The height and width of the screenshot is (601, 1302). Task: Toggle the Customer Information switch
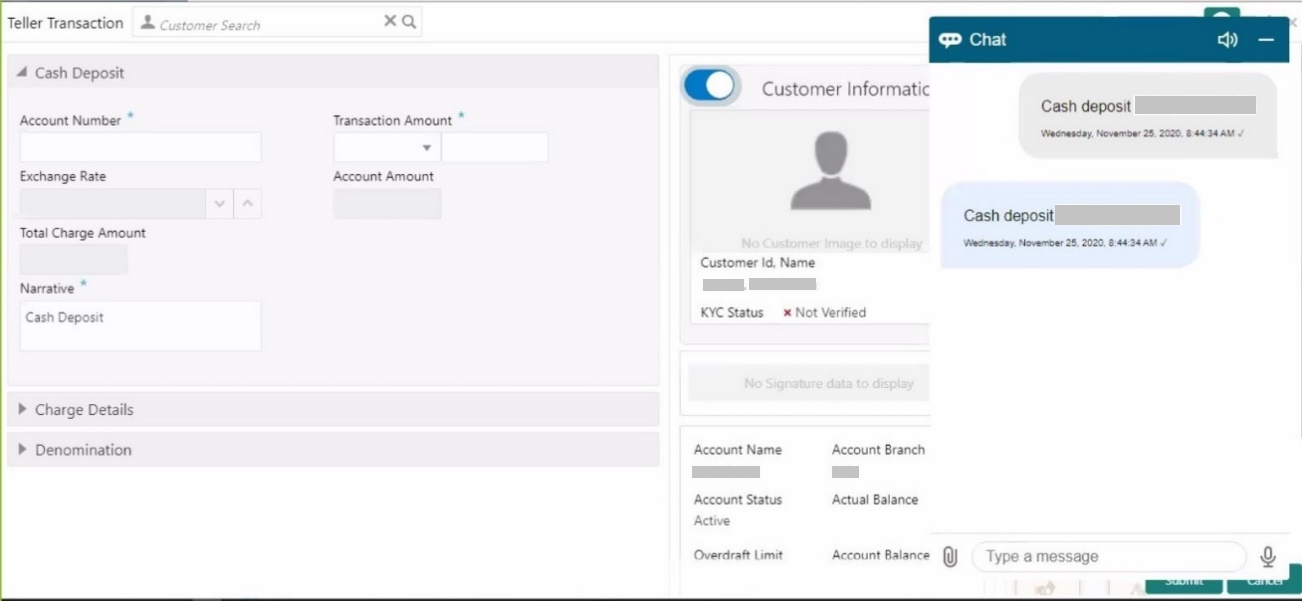(709, 87)
